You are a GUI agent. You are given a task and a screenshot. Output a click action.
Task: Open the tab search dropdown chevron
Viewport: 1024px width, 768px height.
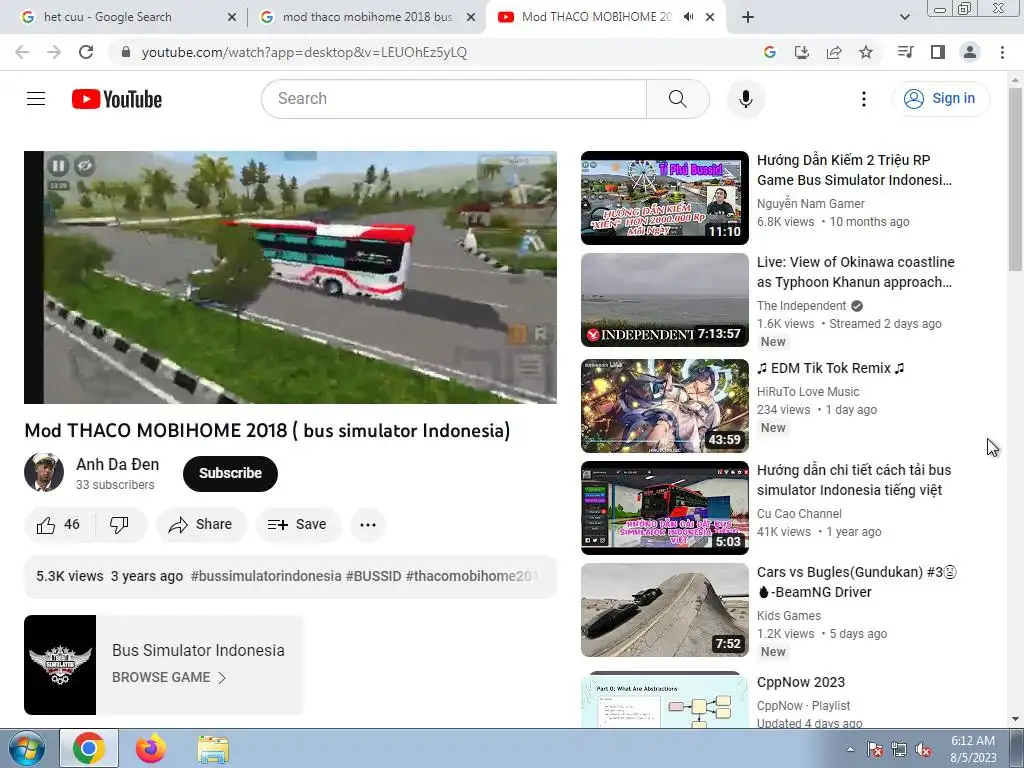pyautogui.click(x=904, y=17)
